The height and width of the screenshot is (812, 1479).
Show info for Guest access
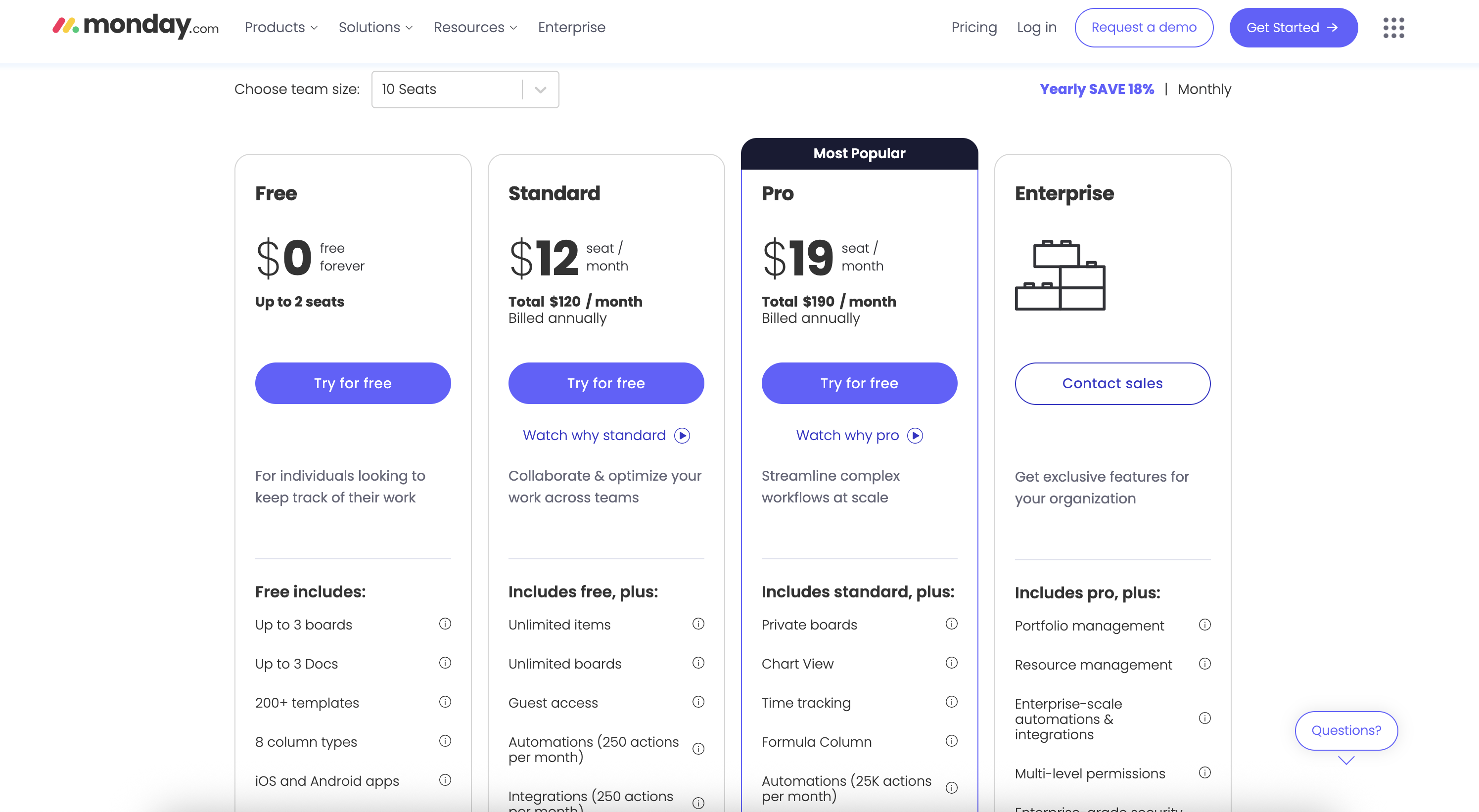(x=698, y=702)
